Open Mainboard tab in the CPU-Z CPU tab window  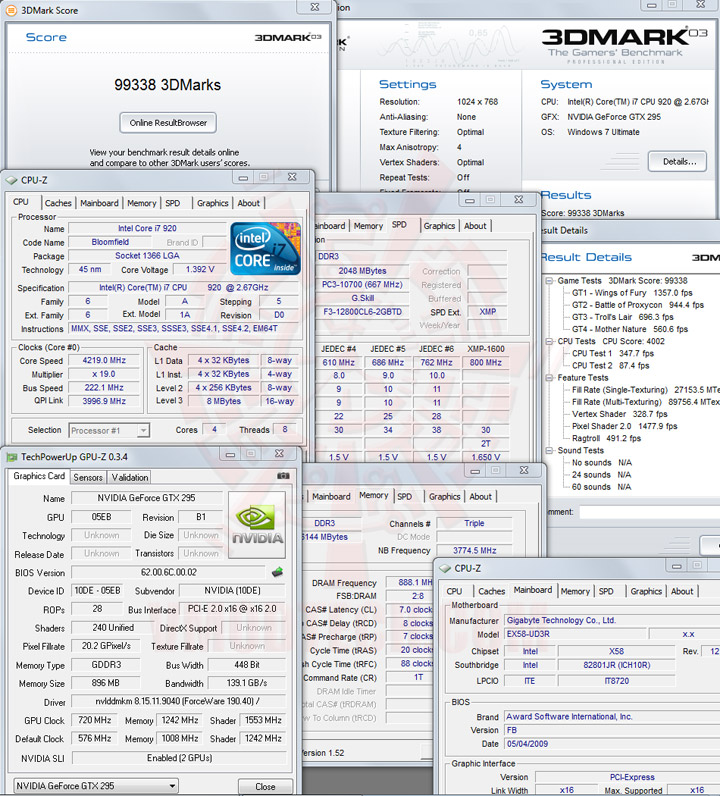[x=99, y=203]
